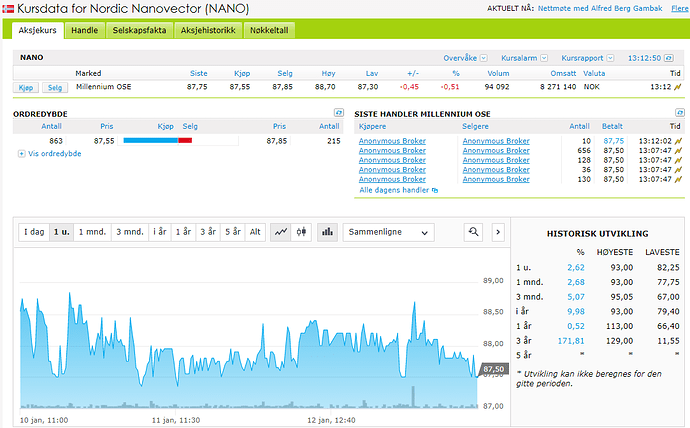This screenshot has height=428, width=690.
Task: Switch to the Aksjekurs tab
Action: pyautogui.click(x=38, y=30)
